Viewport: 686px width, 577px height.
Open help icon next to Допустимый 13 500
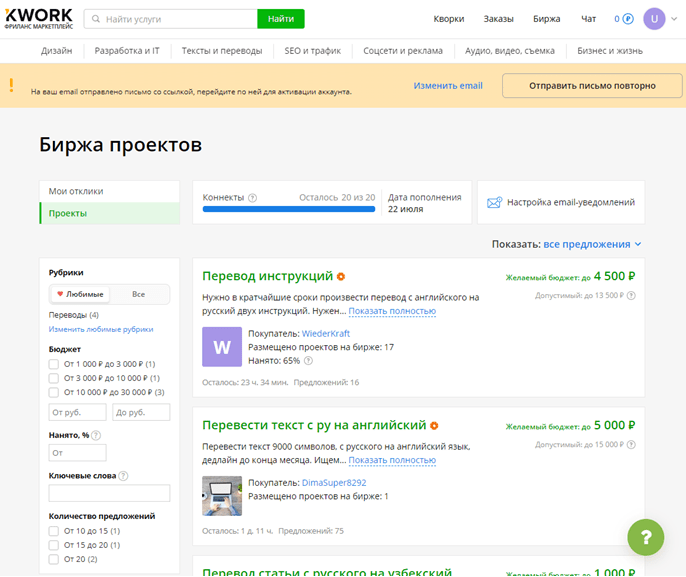[x=631, y=296]
